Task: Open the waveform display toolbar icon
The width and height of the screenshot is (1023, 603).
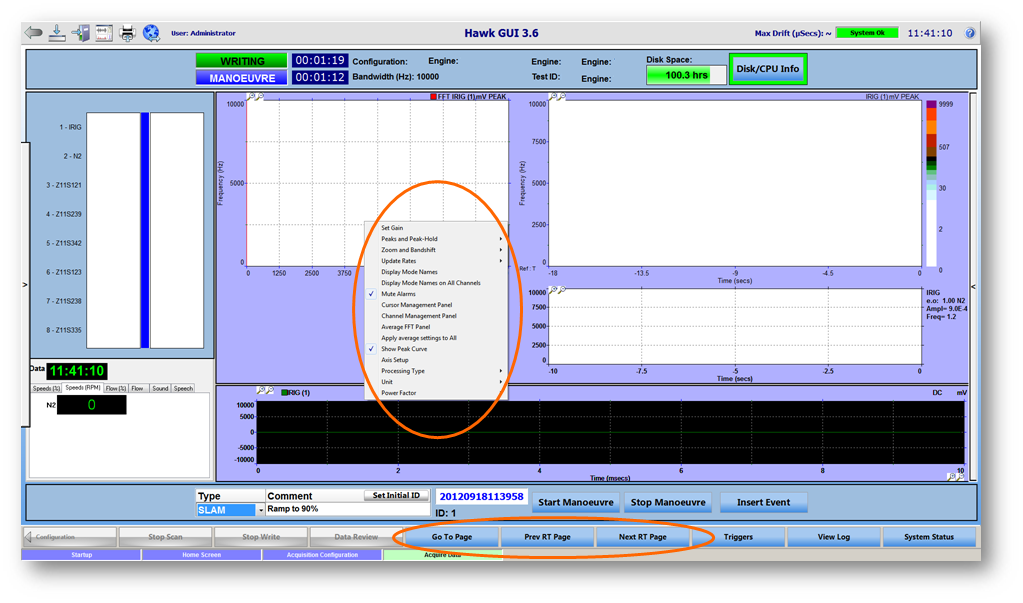Action: click(104, 33)
